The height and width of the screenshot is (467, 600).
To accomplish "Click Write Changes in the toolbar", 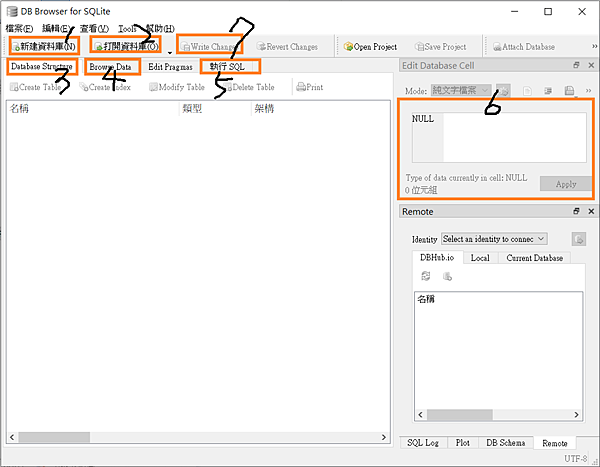I will click(x=210, y=47).
